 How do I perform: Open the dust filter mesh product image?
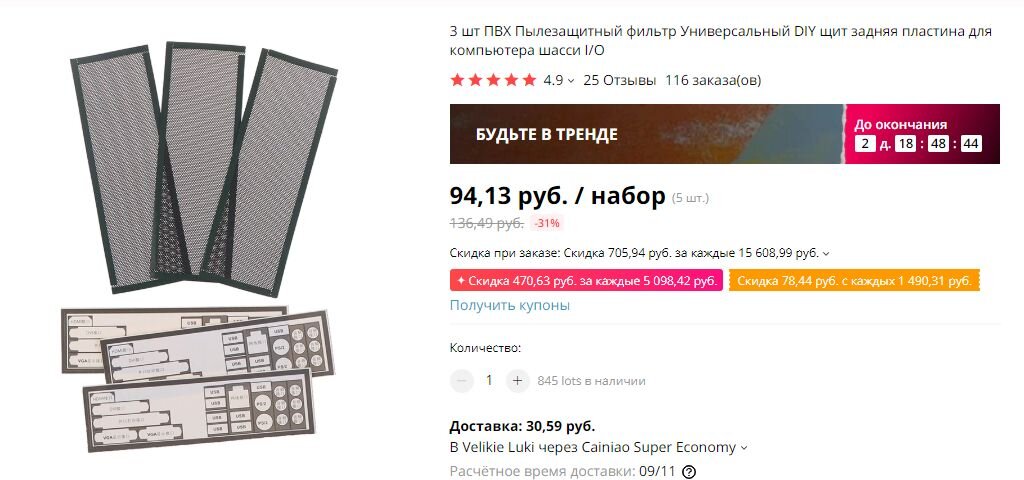204,169
